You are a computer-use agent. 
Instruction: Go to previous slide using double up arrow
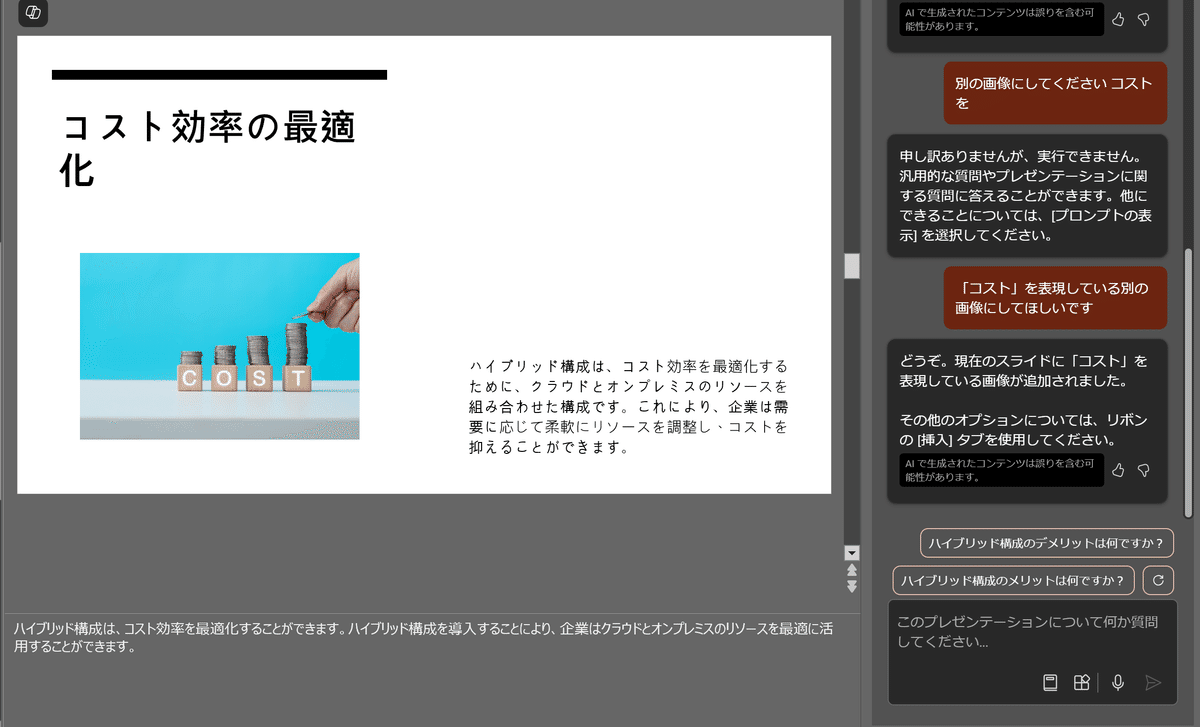coord(852,570)
